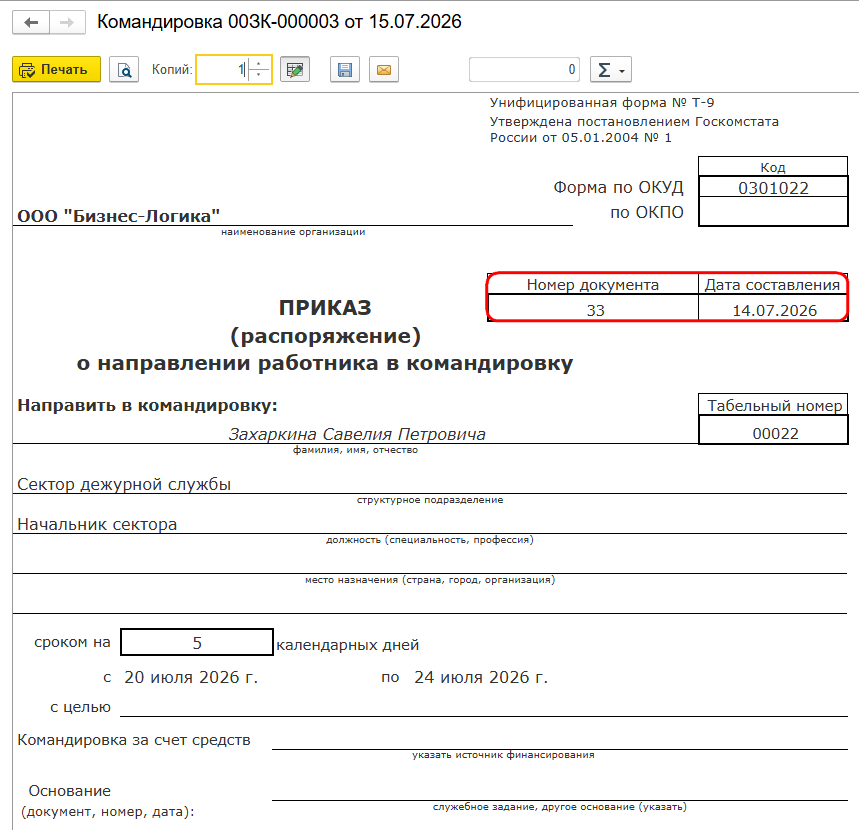Click start date 20 июля 2026 г.
This screenshot has height=830, width=859.
click(x=191, y=677)
